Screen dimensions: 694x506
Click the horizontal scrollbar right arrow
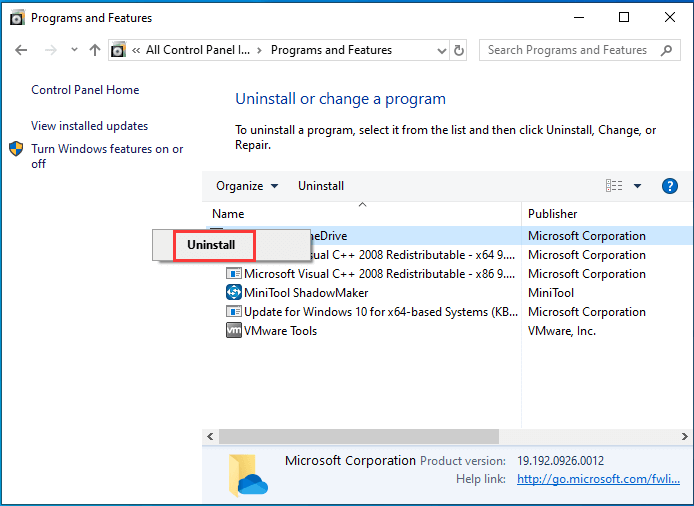[686, 437]
